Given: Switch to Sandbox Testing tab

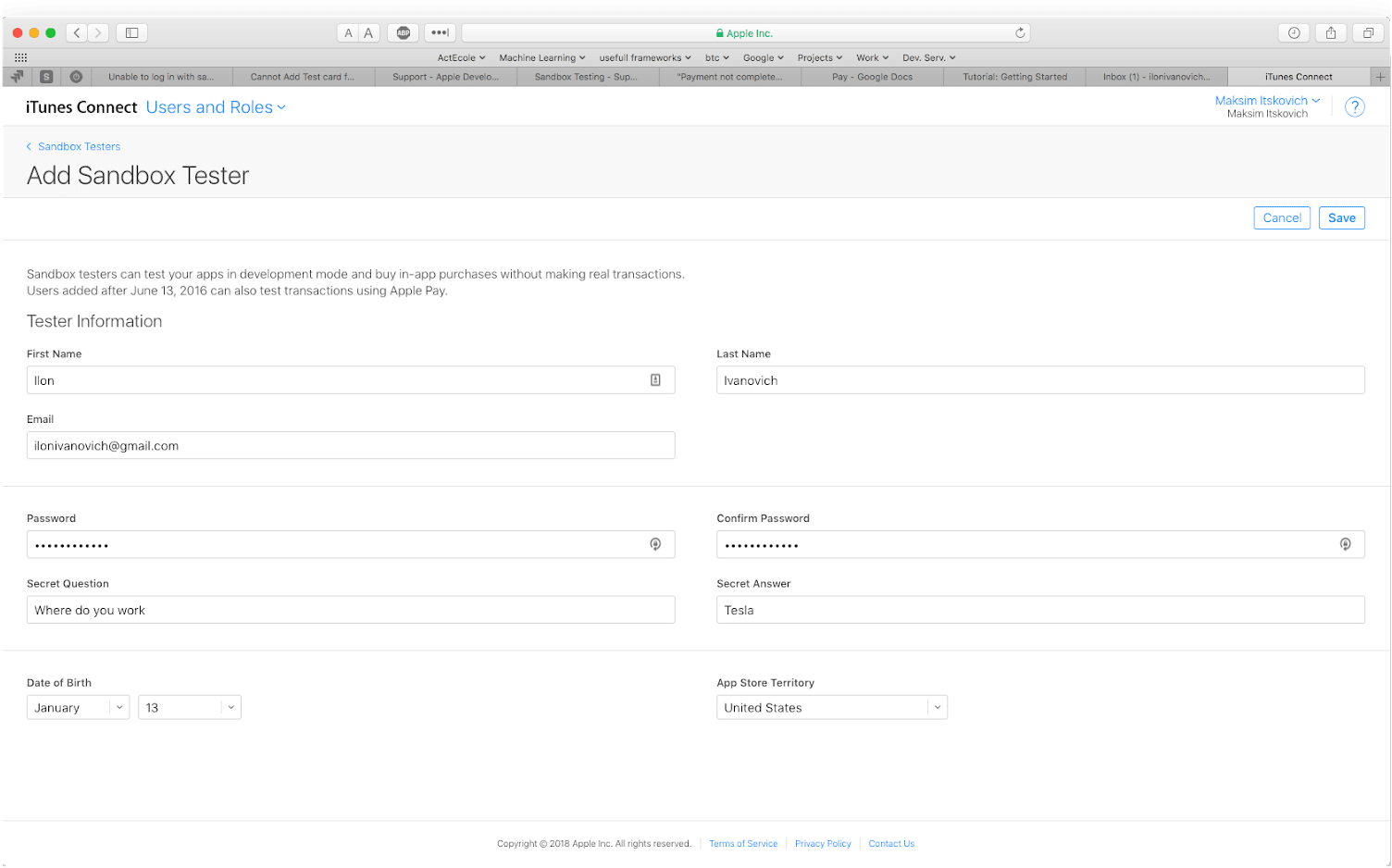Looking at the screenshot, I should coord(586,77).
